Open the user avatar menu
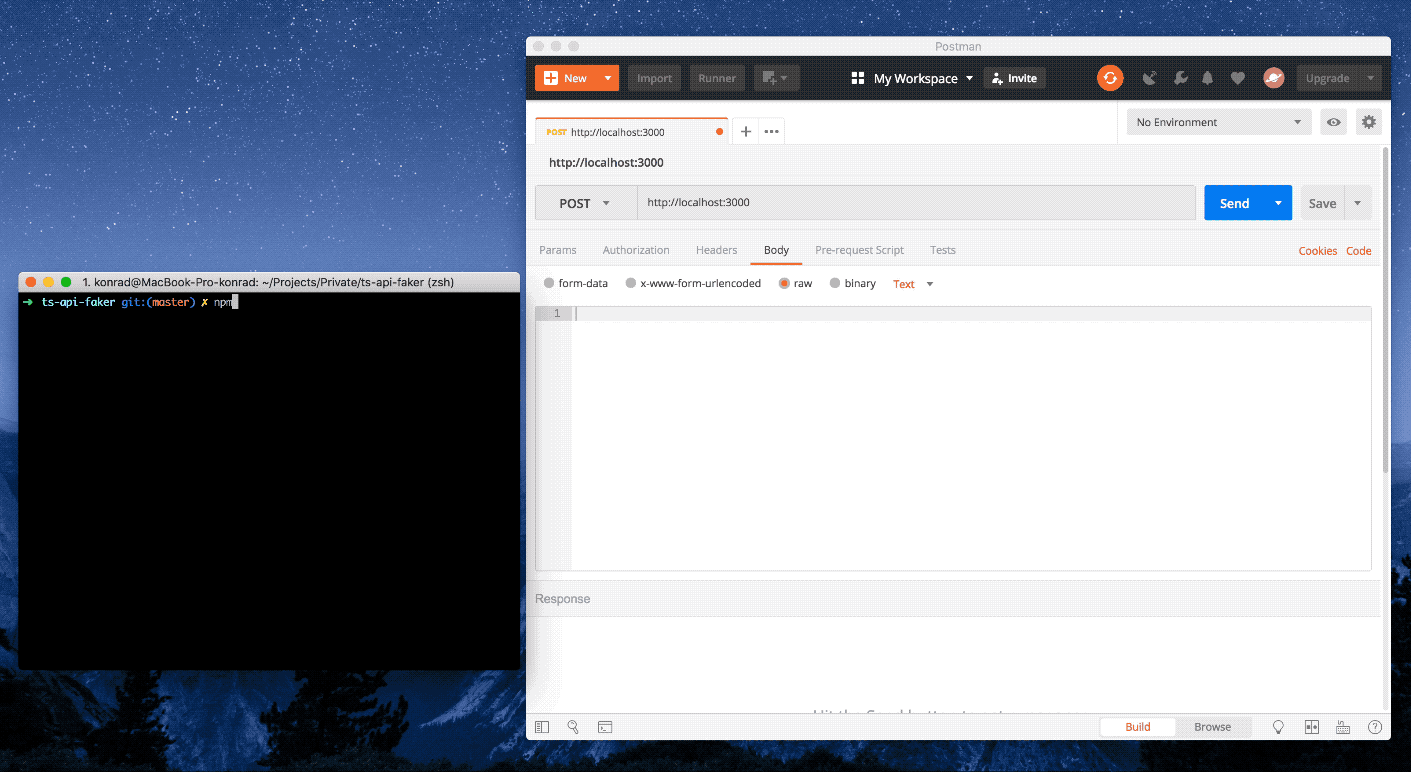Image resolution: width=1411 pixels, height=772 pixels. click(x=1273, y=78)
